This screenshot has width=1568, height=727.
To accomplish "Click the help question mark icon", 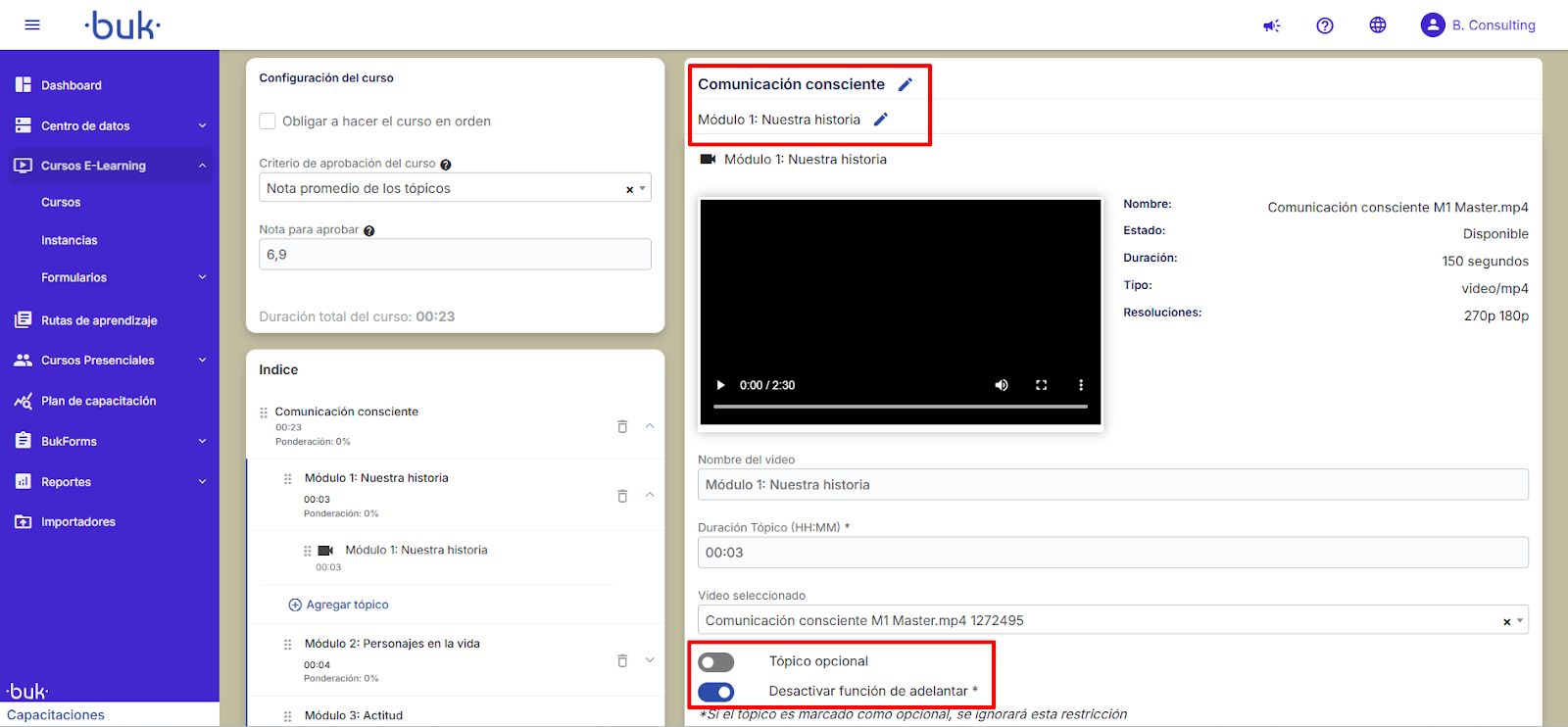I will coord(1325,25).
